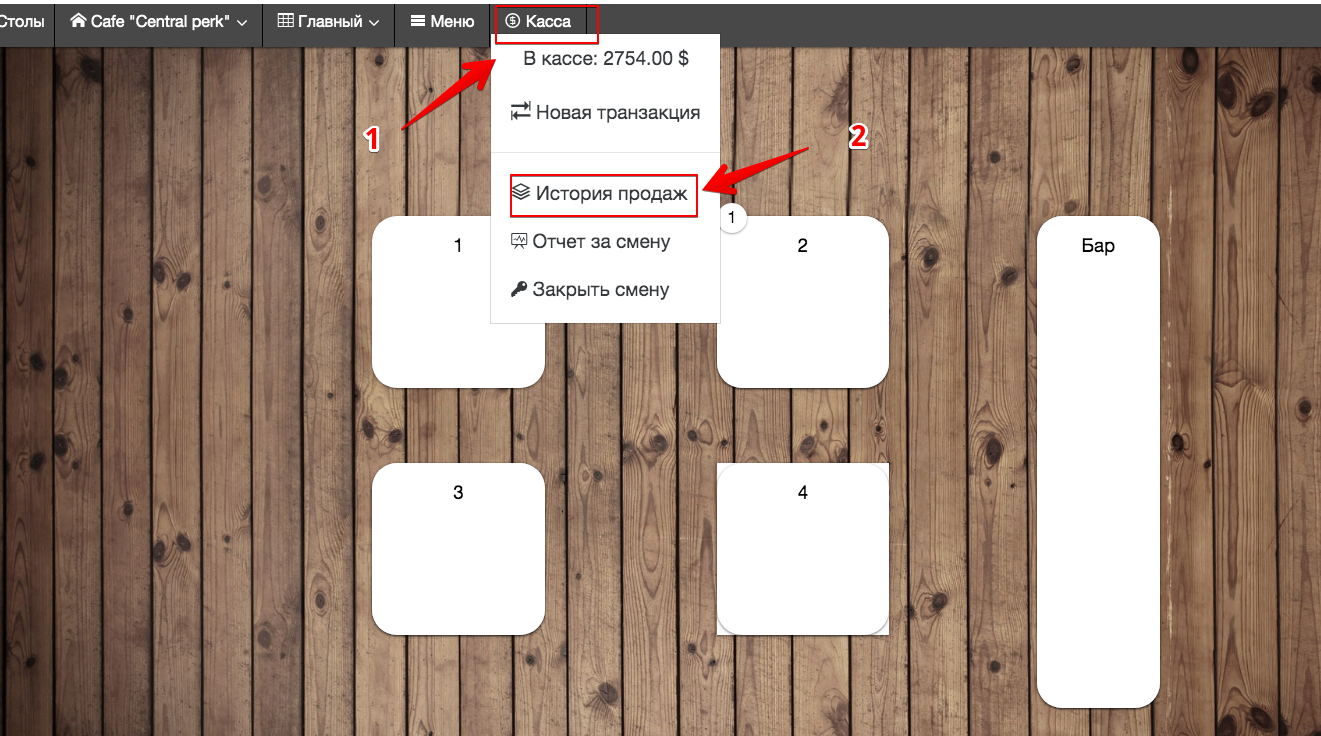1321x736 pixels.
Task: Click the В кассе balance line
Action: tap(605, 59)
